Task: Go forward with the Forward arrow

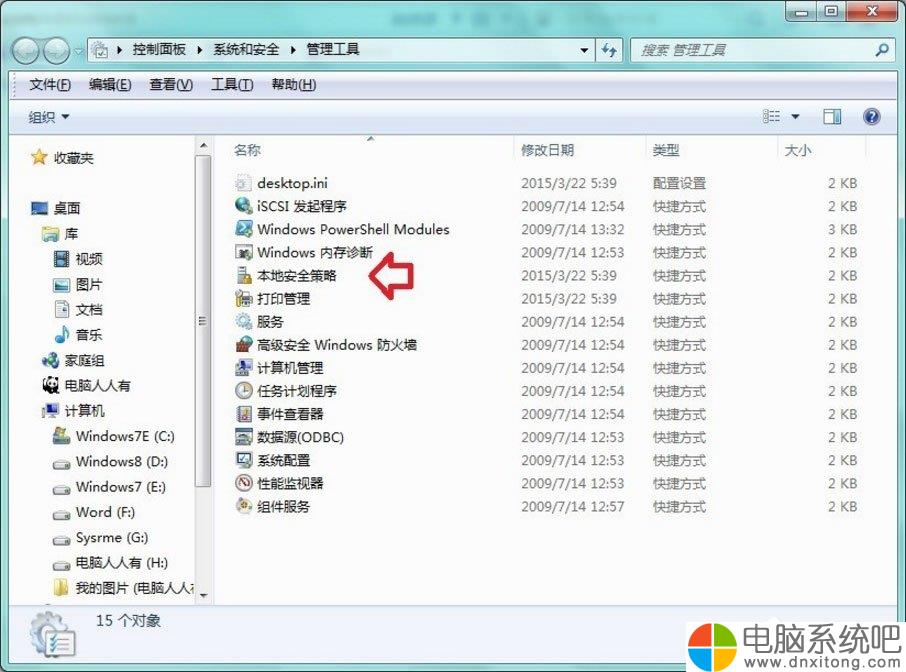Action: click(x=57, y=51)
